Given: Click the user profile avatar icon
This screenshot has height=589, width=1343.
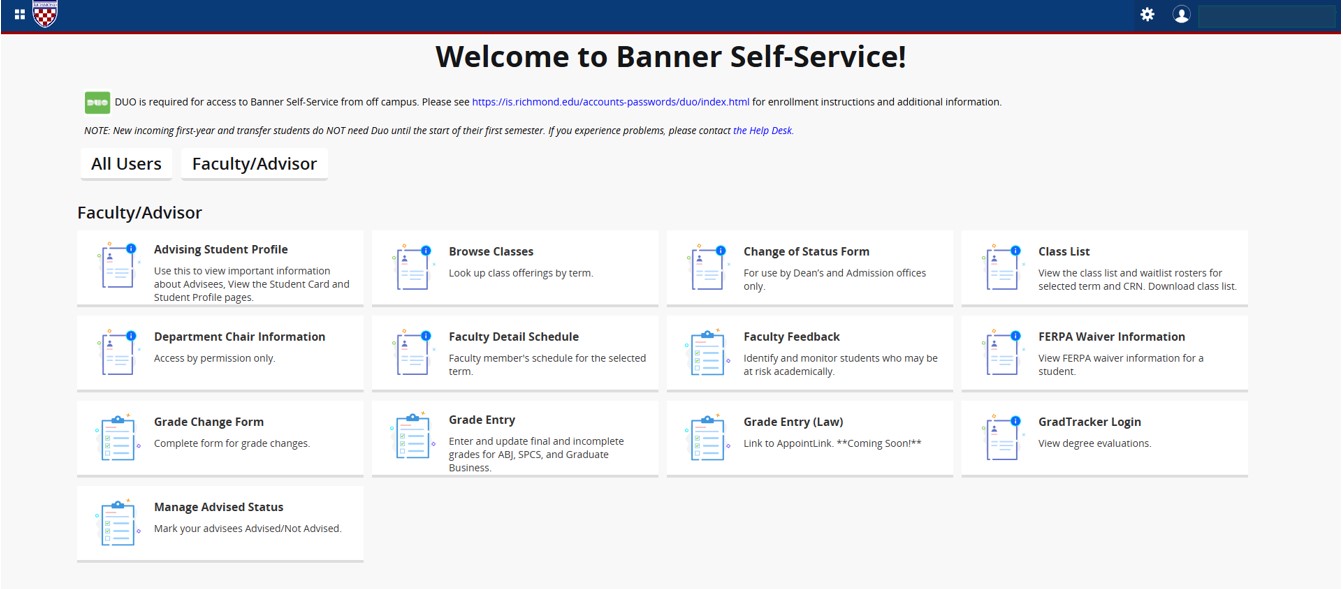Looking at the screenshot, I should (1181, 15).
